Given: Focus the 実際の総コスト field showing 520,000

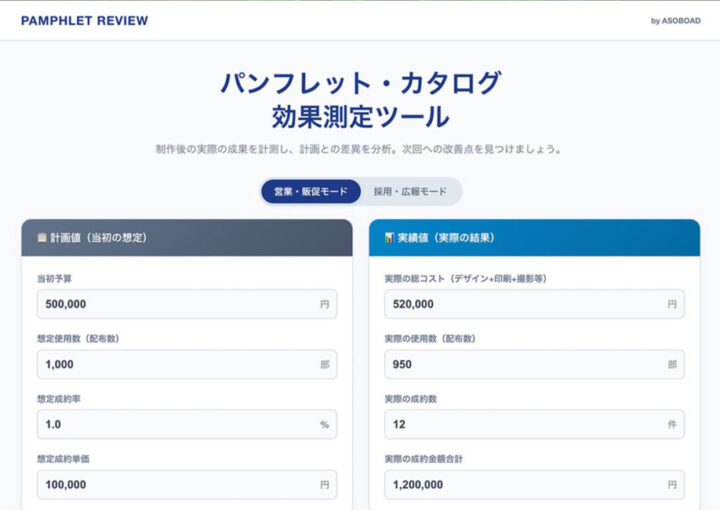Looking at the screenshot, I should [534, 304].
